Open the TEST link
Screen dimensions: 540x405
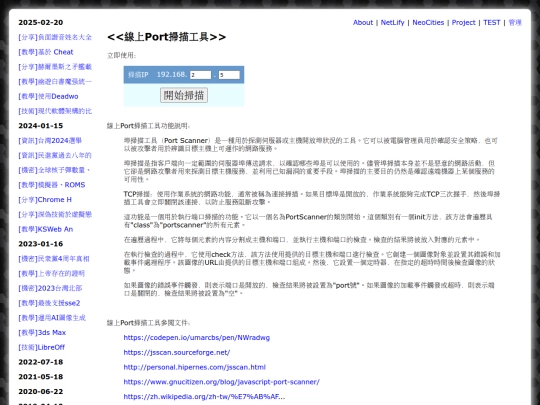(x=491, y=23)
